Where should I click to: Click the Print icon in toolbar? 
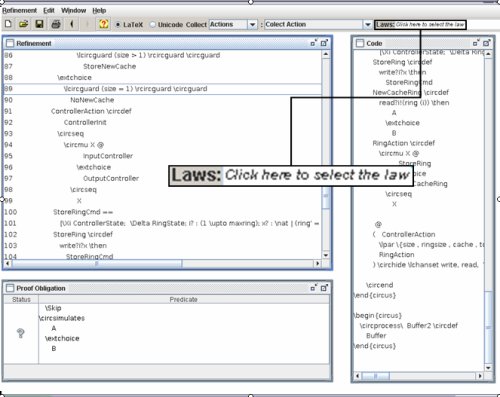coord(56,24)
